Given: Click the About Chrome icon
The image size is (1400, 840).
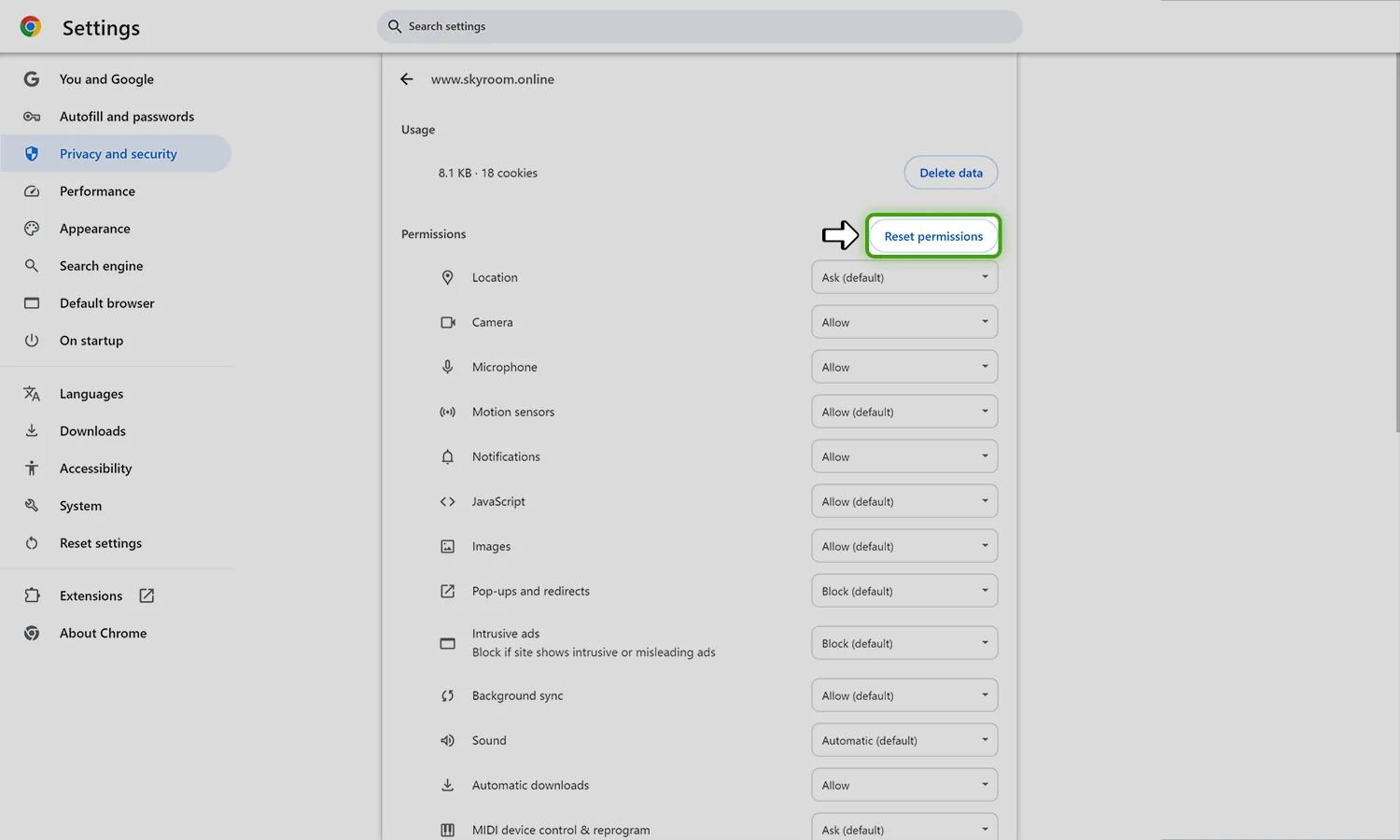Looking at the screenshot, I should (x=32, y=633).
